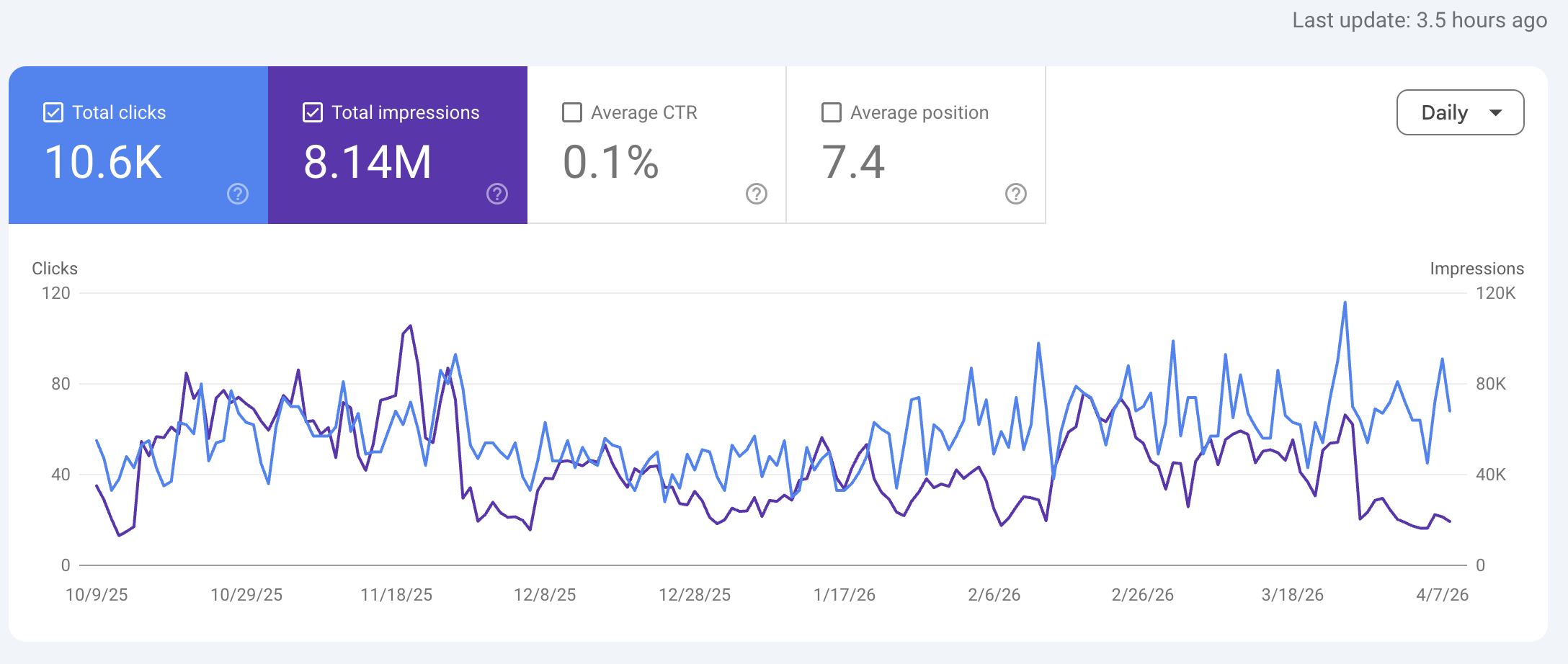Open the Total impressions help tooltip
Screen dimensions: 1568x664
click(496, 193)
